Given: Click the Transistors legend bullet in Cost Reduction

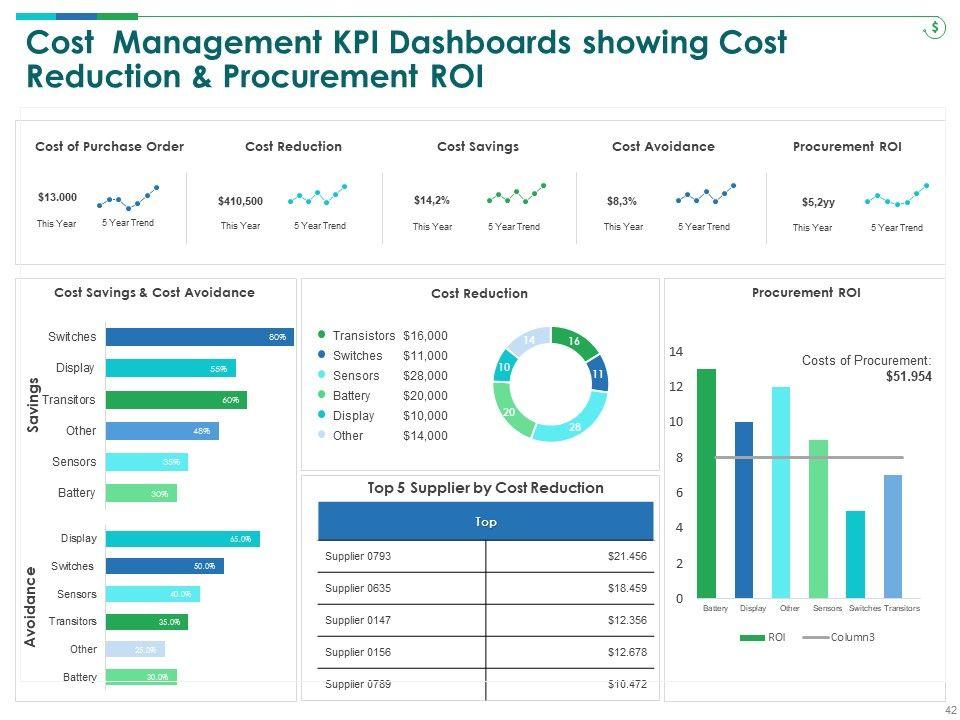Looking at the screenshot, I should pyautogui.click(x=322, y=336).
